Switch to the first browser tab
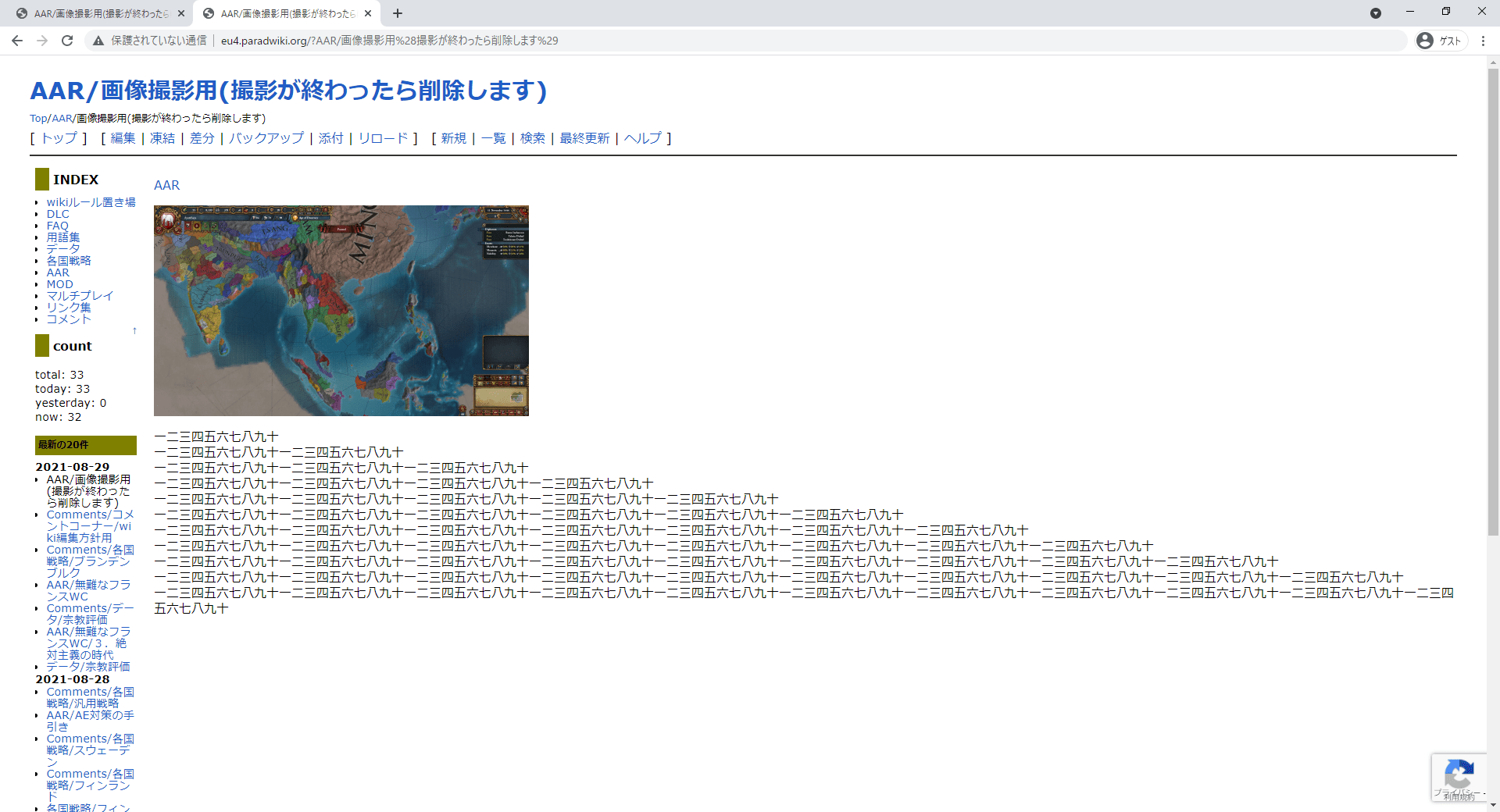This screenshot has height=812, width=1500. [100, 13]
